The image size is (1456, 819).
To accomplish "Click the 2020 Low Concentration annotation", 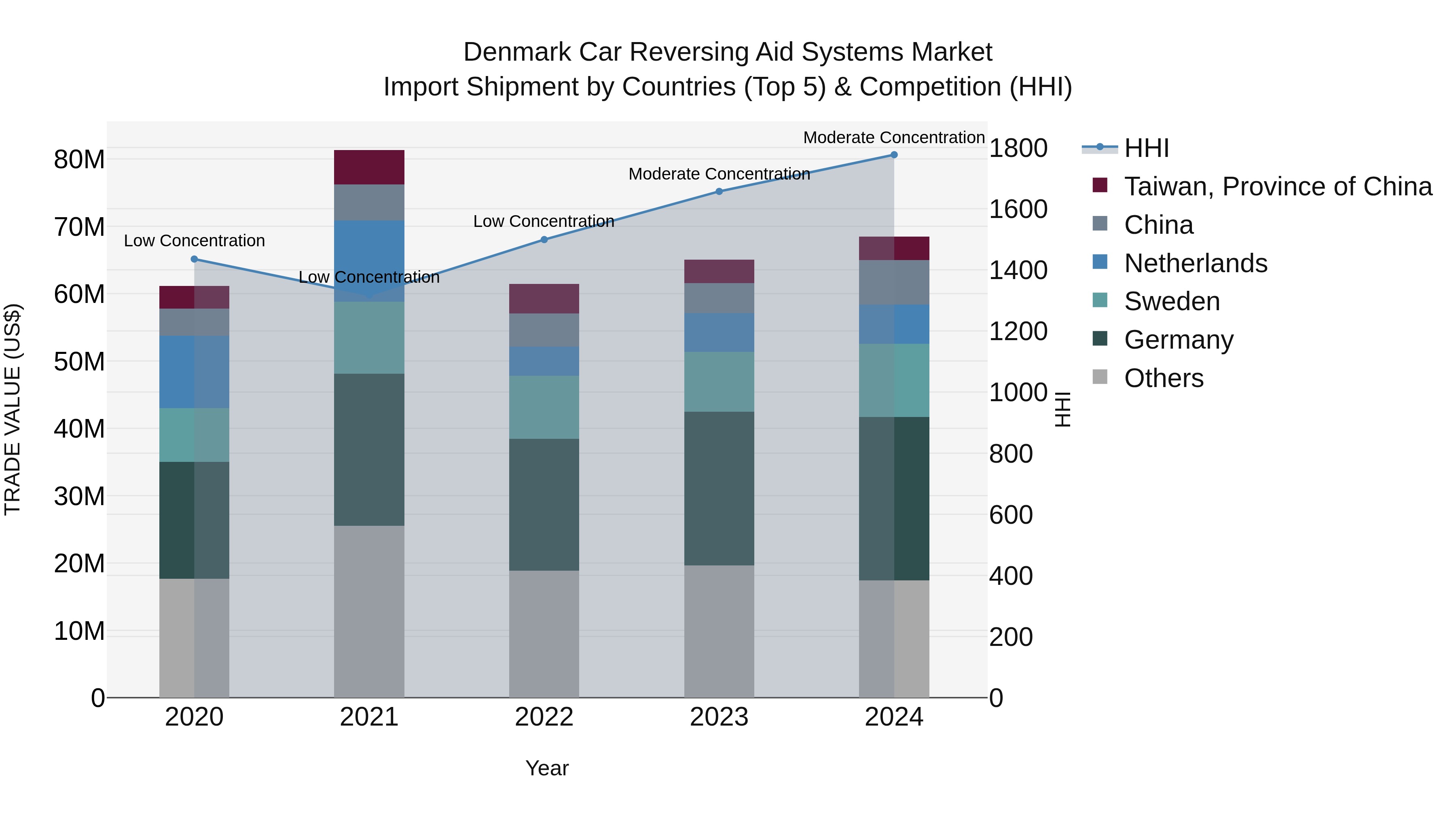I will [x=195, y=241].
